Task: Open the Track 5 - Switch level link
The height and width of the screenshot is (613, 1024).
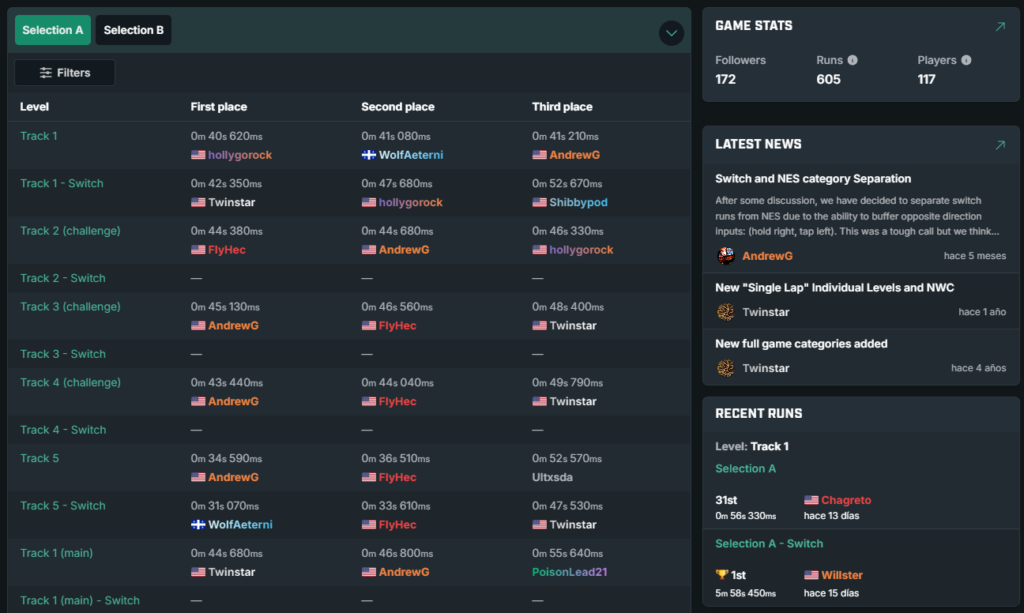Action: point(63,506)
